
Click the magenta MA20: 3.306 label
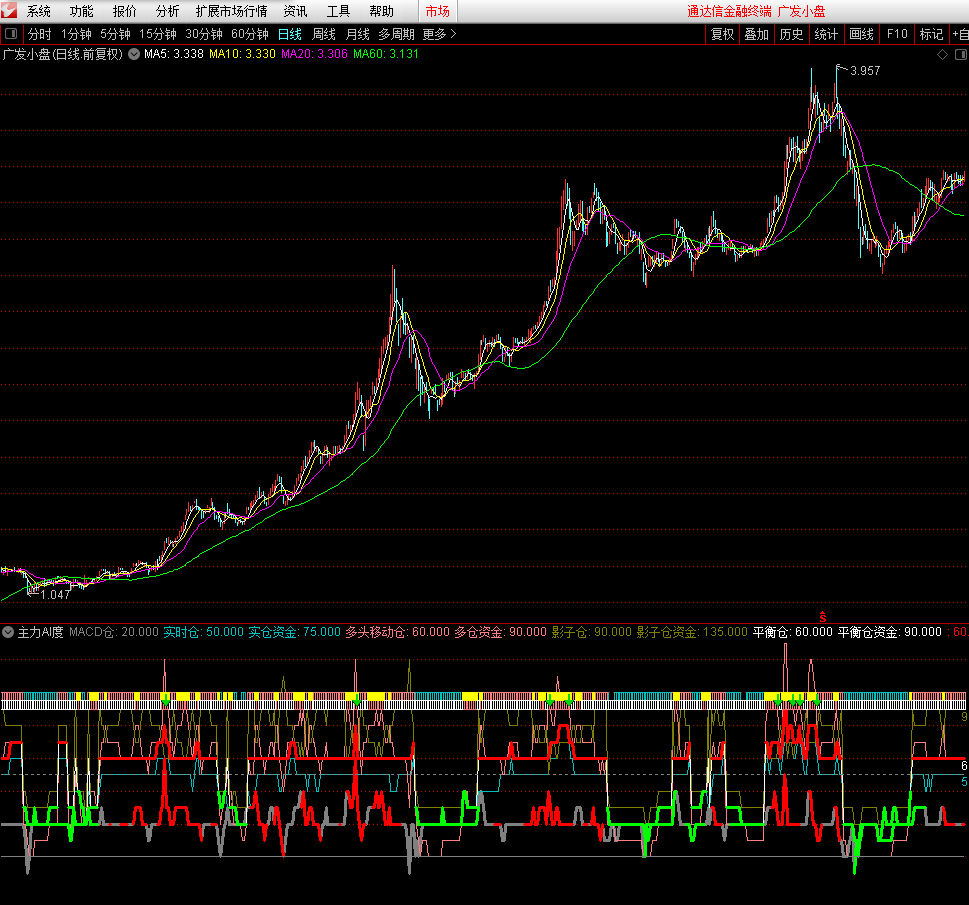coord(315,54)
